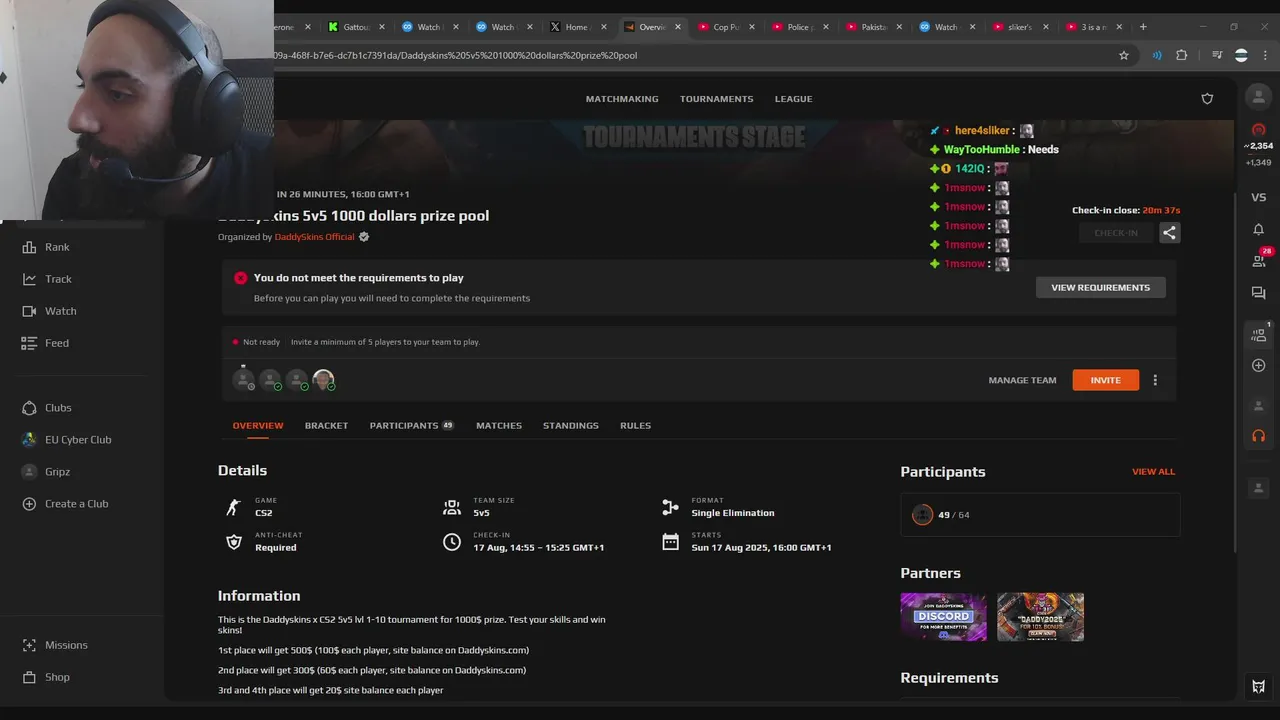This screenshot has height=720, width=1280.
Task: Switch to the sliker's browser tab
Action: (x=1019, y=27)
